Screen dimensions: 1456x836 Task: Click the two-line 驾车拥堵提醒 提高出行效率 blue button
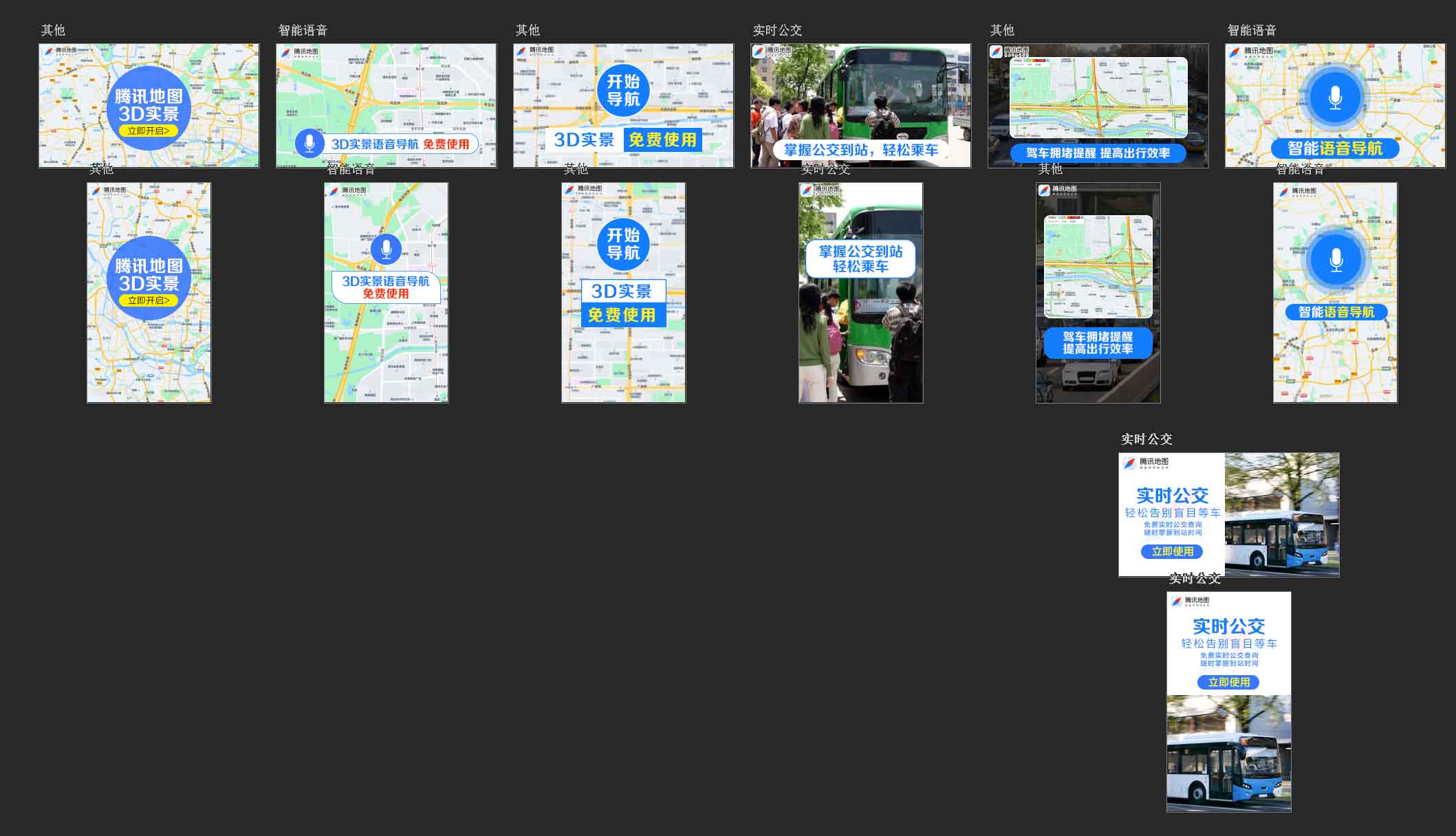[1098, 343]
